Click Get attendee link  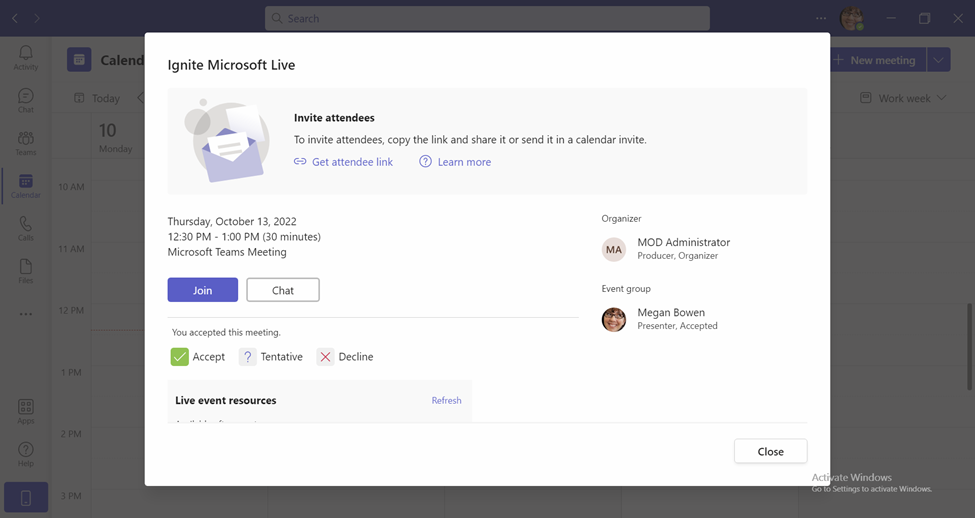click(x=353, y=162)
